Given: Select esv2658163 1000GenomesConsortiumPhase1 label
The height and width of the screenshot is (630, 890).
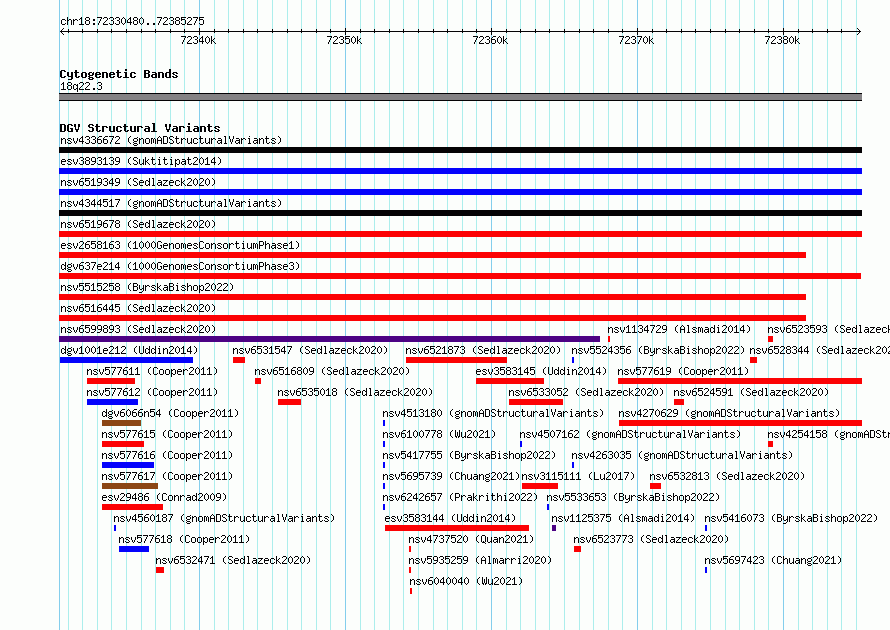Looking at the screenshot, I should coord(180,245).
